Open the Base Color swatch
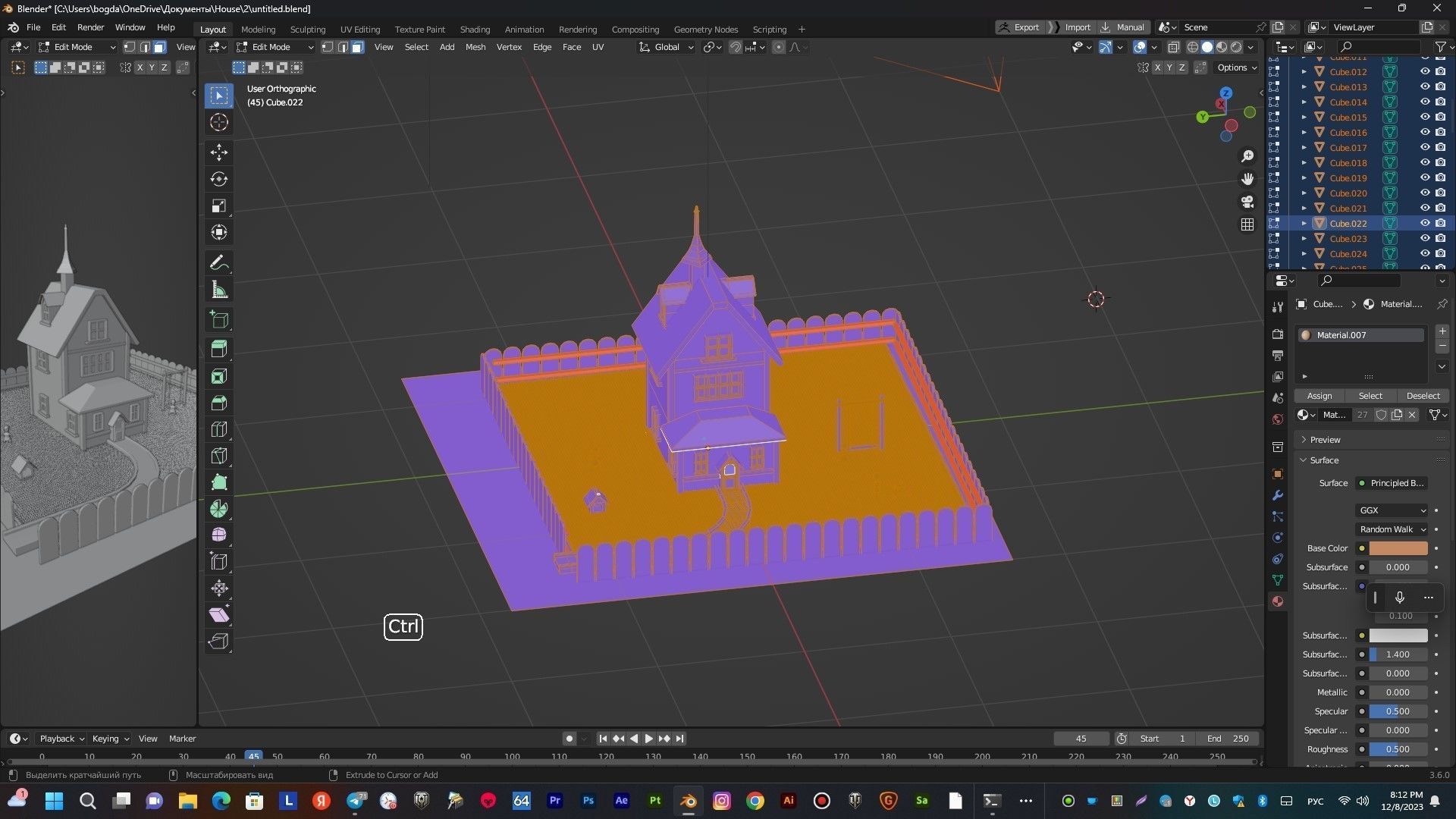Image resolution: width=1456 pixels, height=819 pixels. pyautogui.click(x=1398, y=548)
